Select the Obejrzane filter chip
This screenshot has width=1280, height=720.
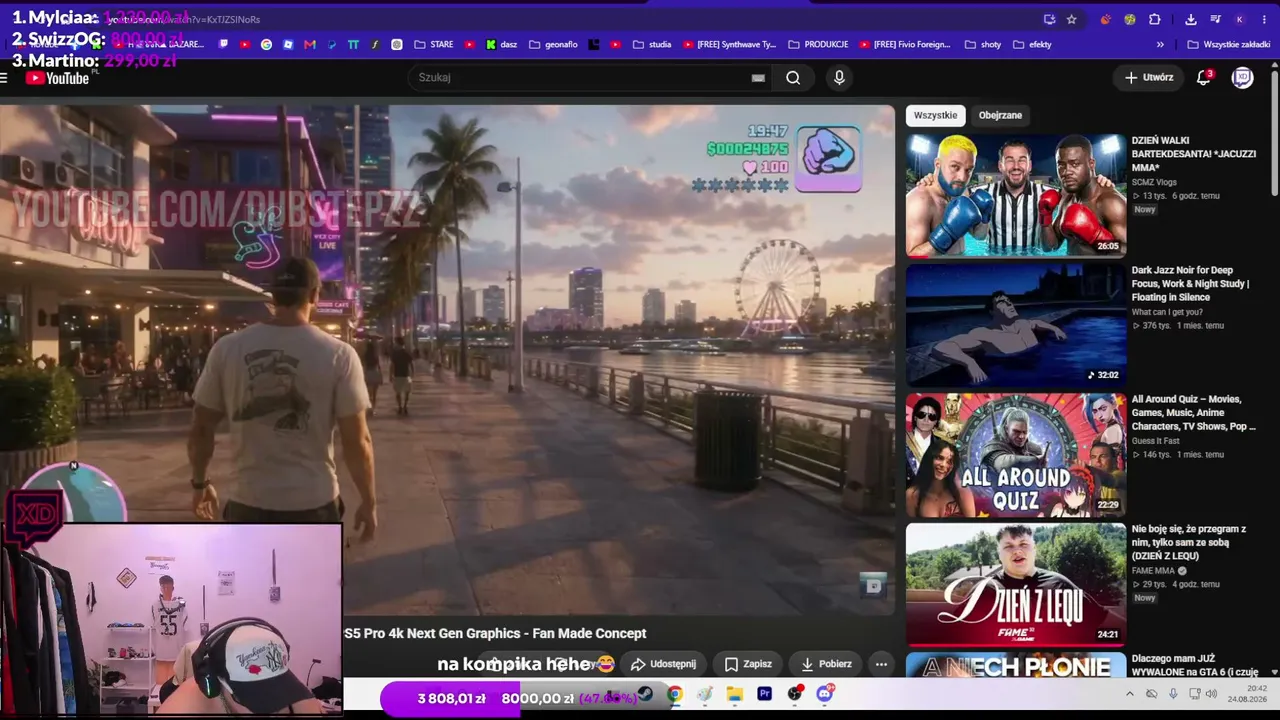click(x=1000, y=115)
